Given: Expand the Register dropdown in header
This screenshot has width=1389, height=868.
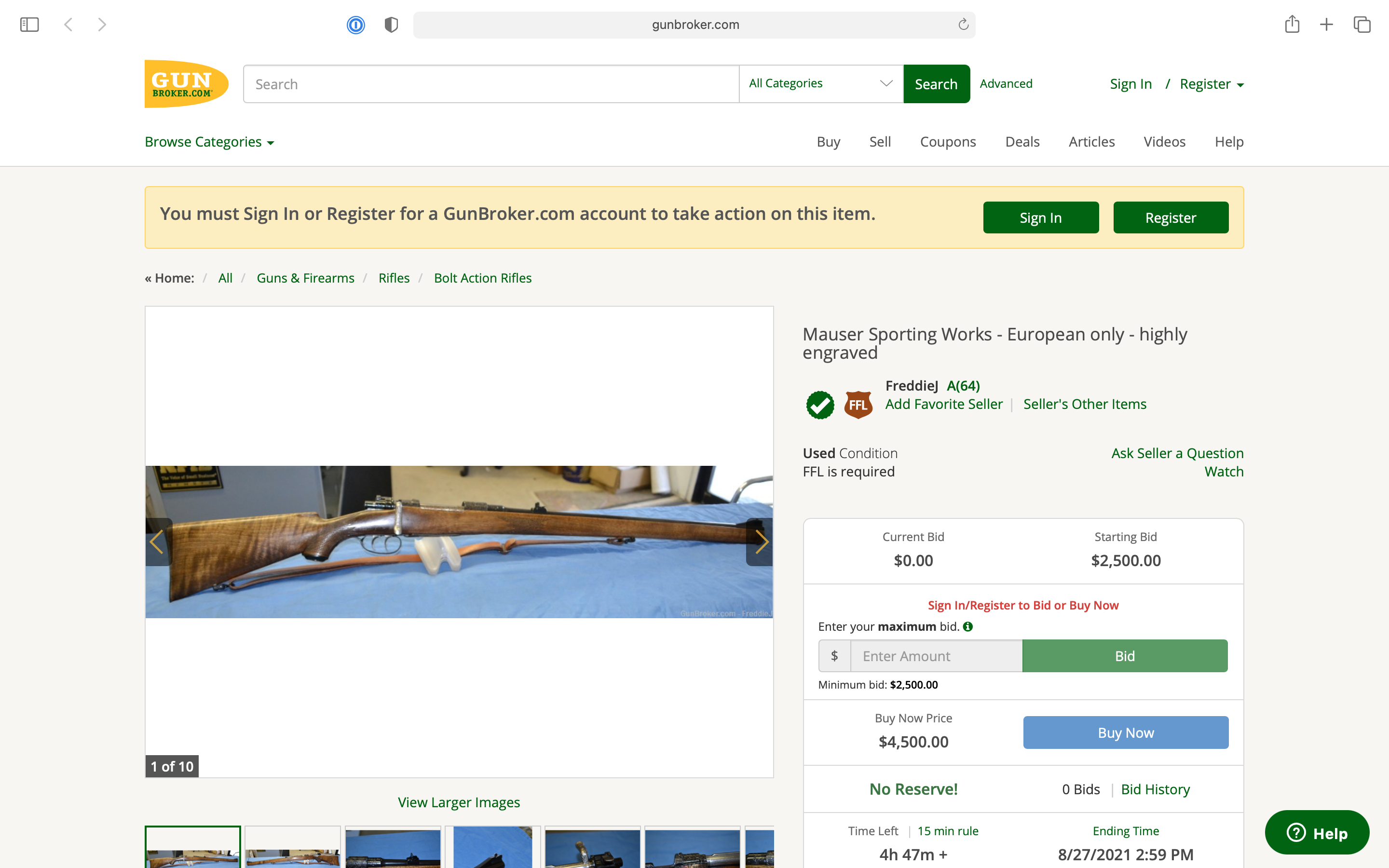Looking at the screenshot, I should pos(1212,84).
